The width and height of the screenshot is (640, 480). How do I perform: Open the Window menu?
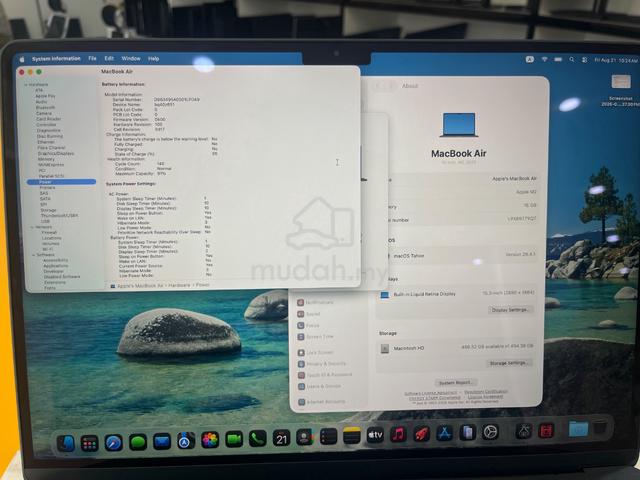(x=131, y=58)
